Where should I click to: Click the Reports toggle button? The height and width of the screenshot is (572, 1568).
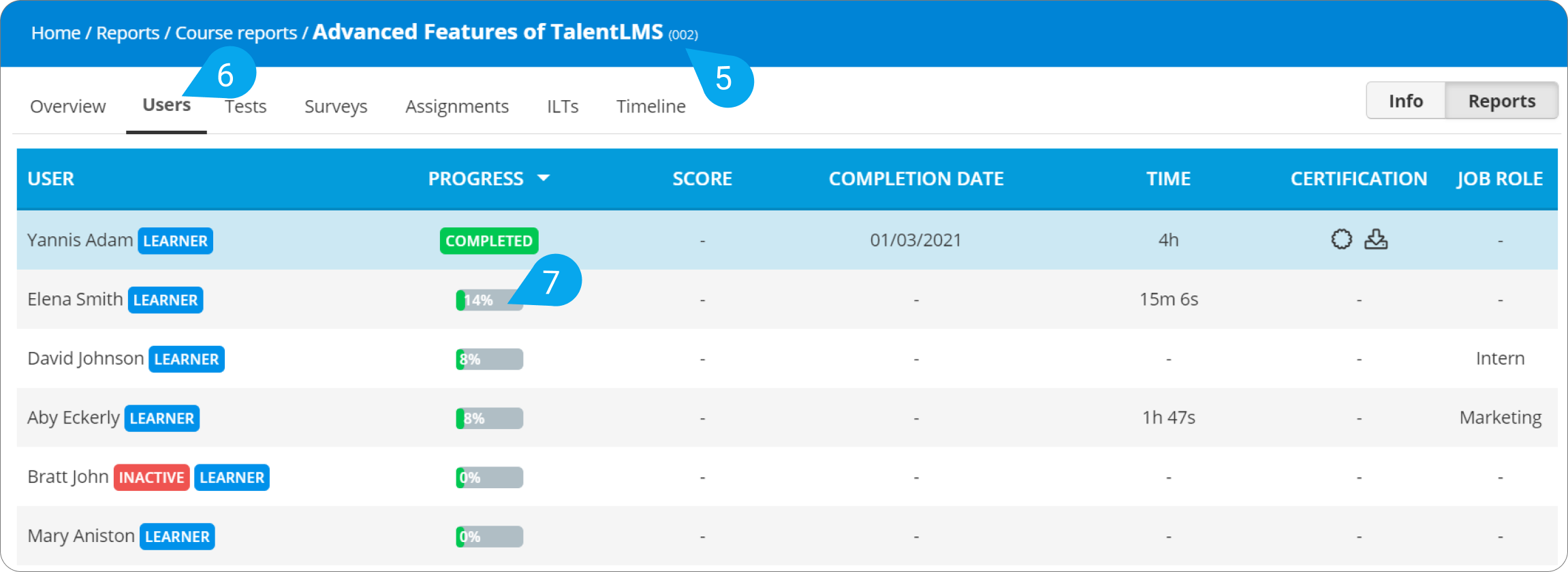coord(1502,101)
